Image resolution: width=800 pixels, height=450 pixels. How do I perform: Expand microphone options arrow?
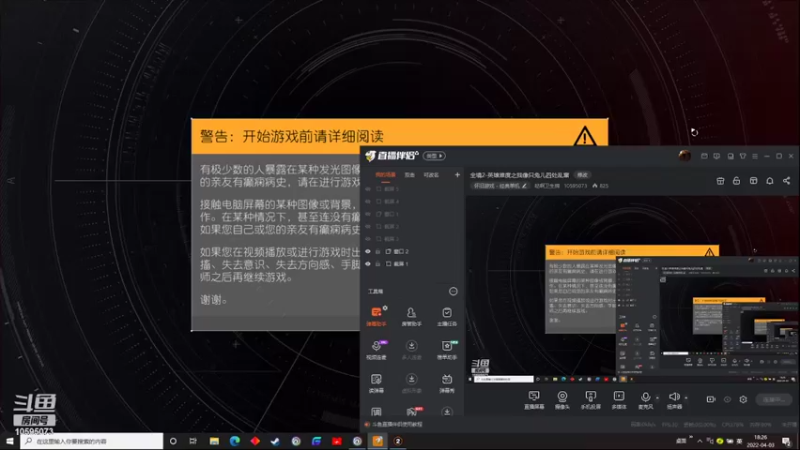(x=657, y=397)
